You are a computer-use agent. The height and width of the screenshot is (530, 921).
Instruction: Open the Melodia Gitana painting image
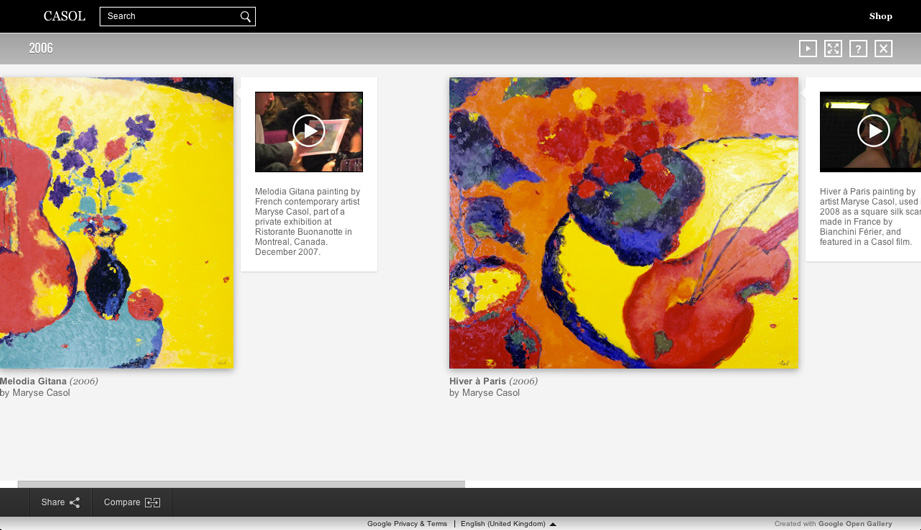tap(116, 222)
